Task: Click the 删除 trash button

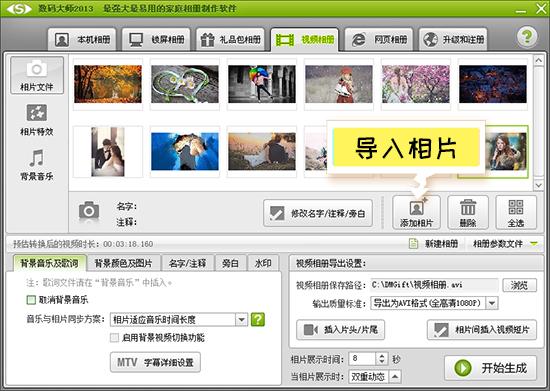Action: [x=468, y=213]
